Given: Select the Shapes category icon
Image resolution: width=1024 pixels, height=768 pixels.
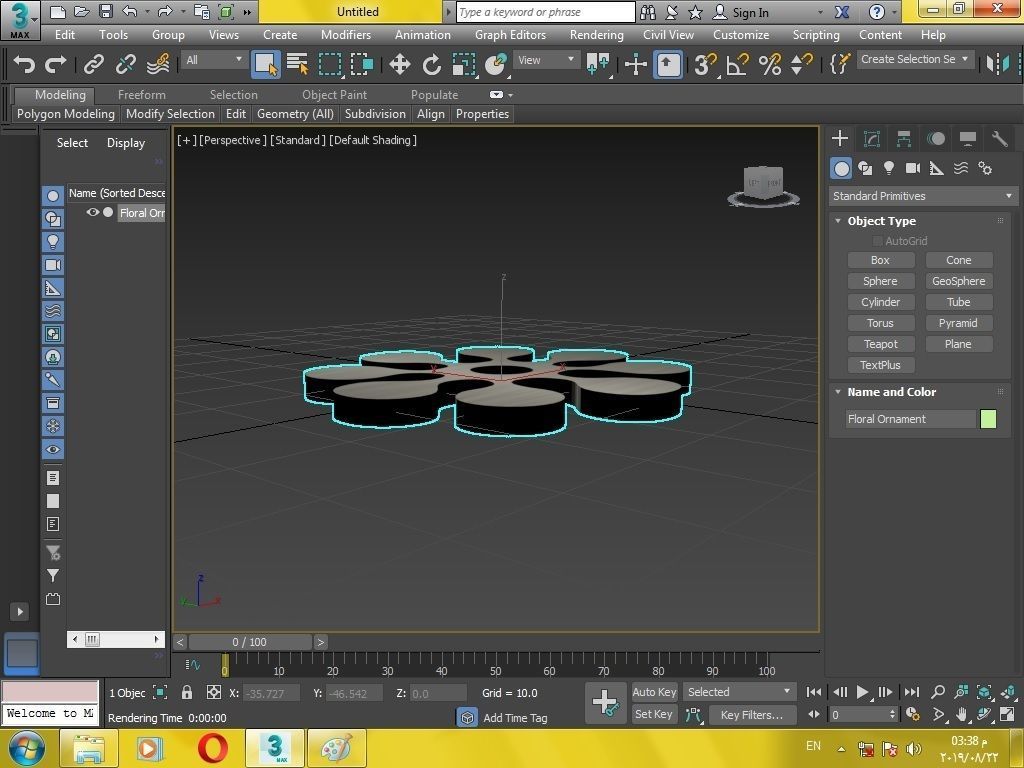Looking at the screenshot, I should (865, 168).
